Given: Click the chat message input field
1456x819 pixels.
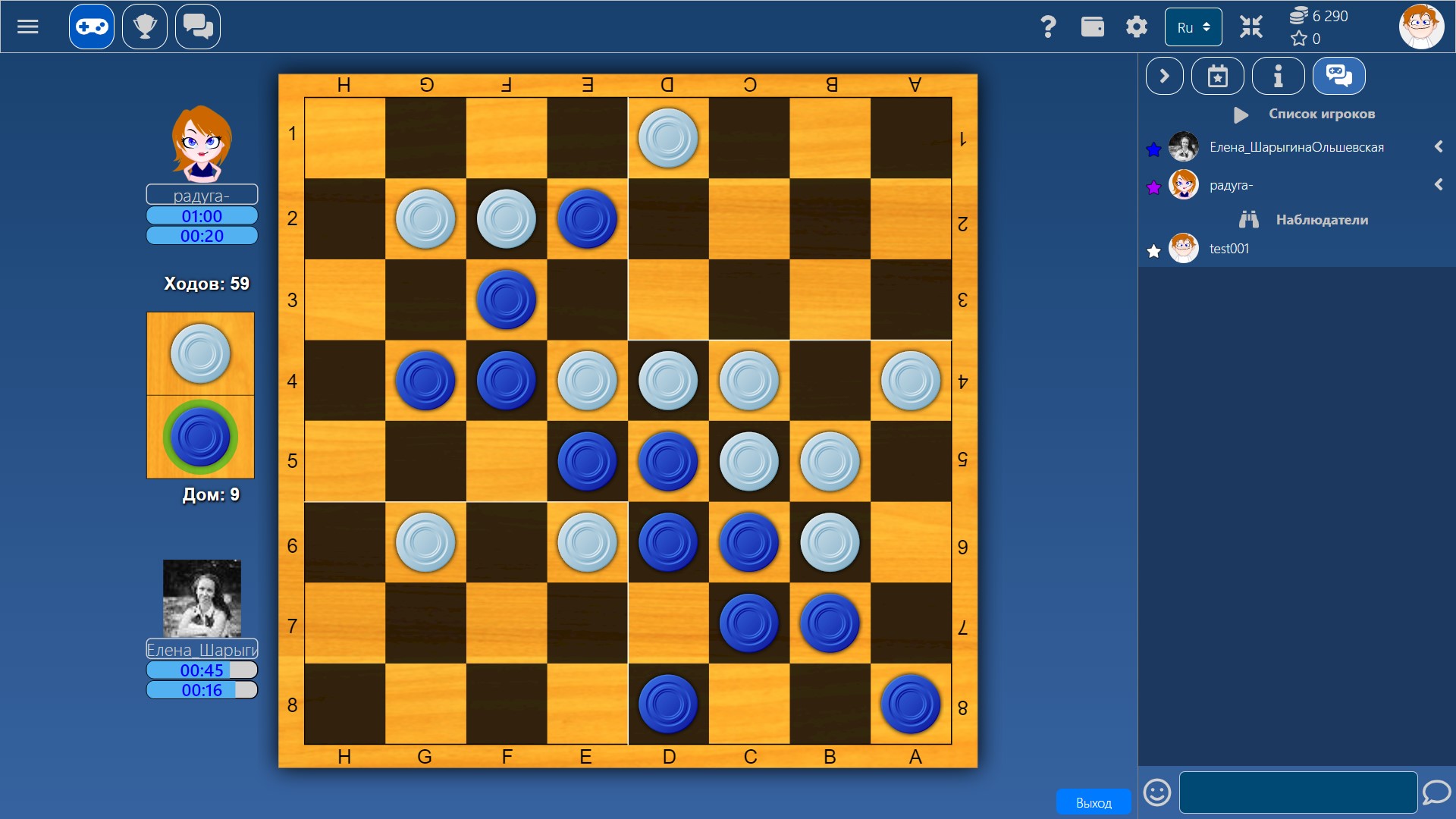Looking at the screenshot, I should (x=1297, y=792).
